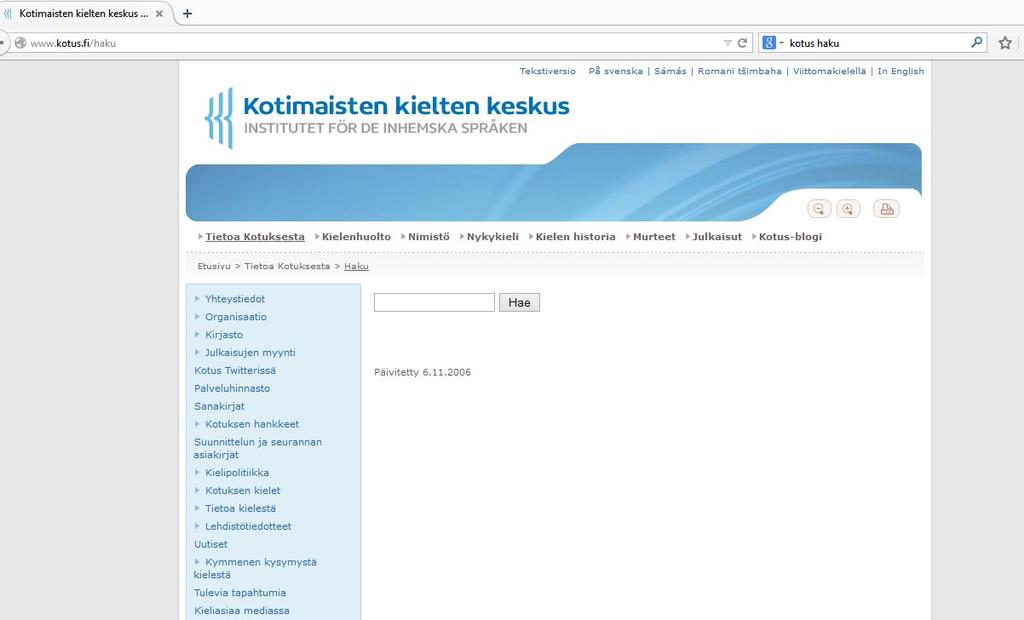Click the Hae search button
Image resolution: width=1024 pixels, height=620 pixels.
coord(519,302)
